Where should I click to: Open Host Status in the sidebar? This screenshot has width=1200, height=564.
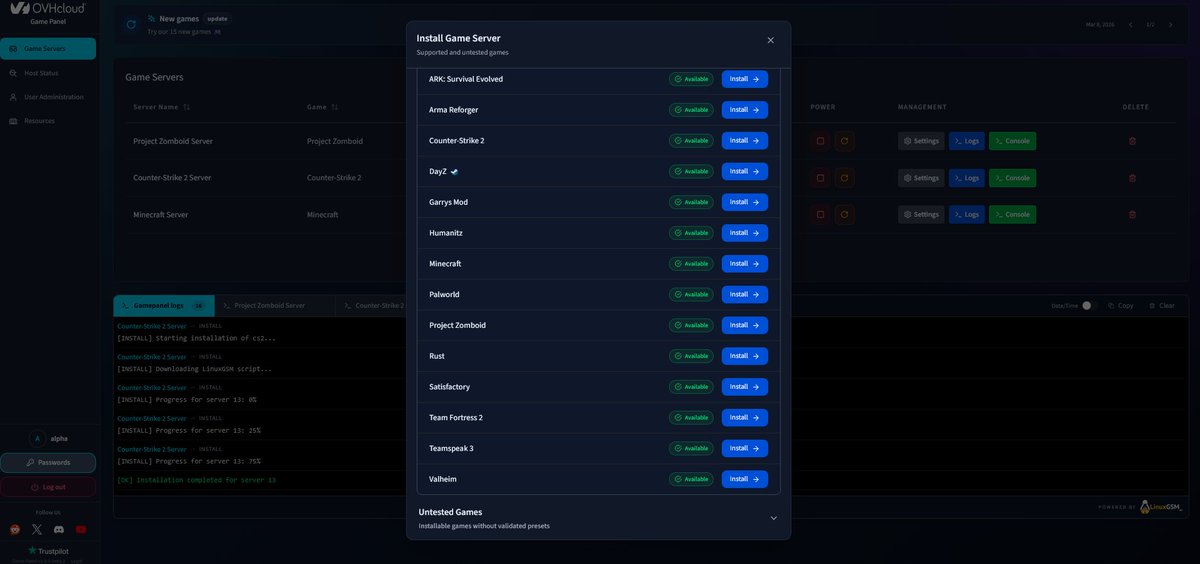48,73
